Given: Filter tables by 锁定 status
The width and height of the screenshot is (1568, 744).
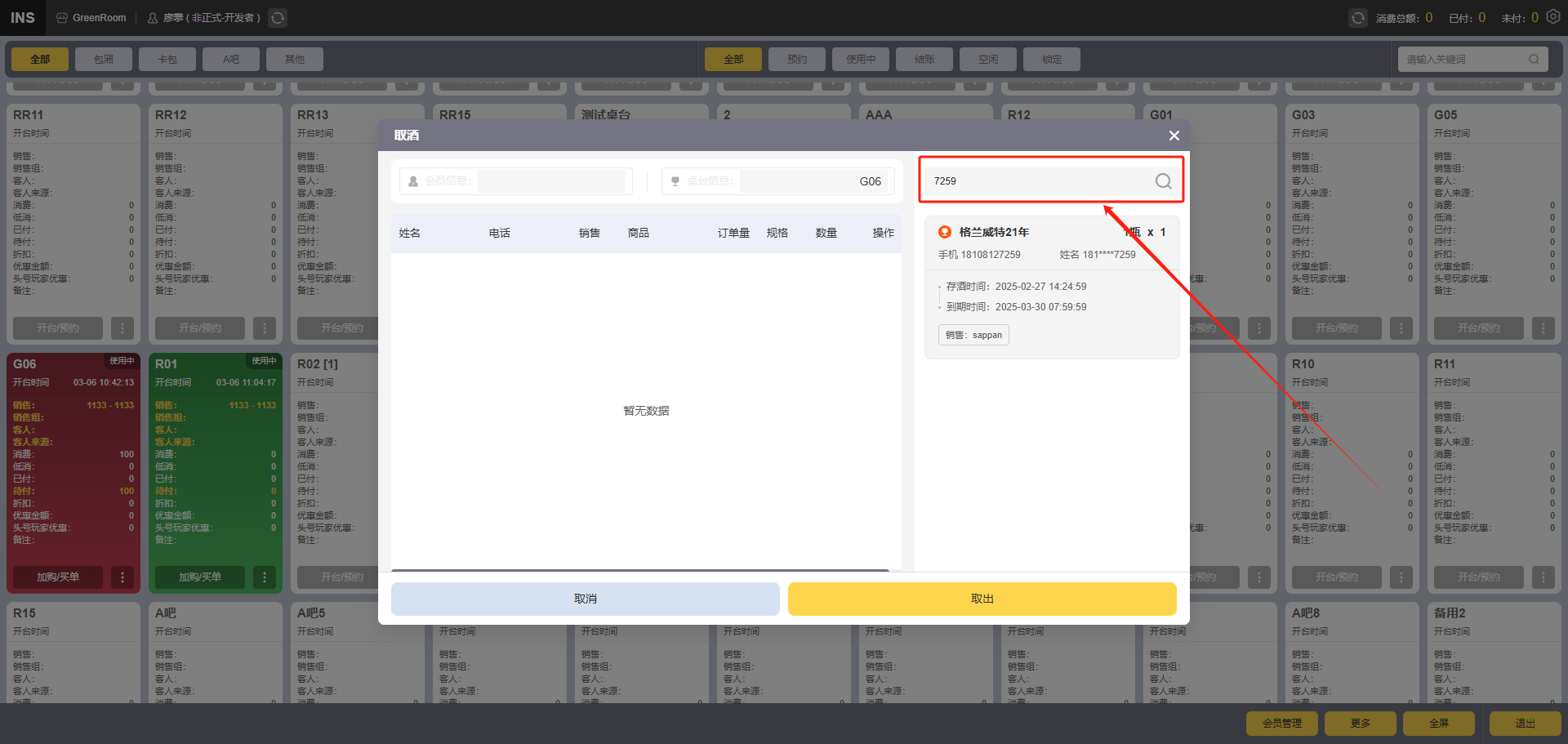Looking at the screenshot, I should (x=1052, y=59).
